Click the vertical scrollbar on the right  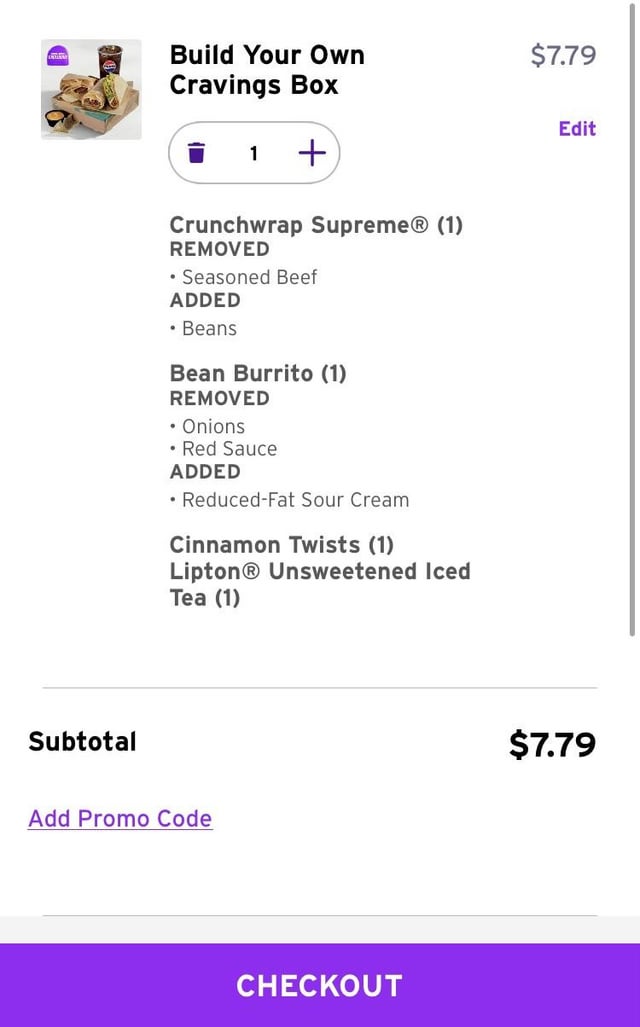point(631,320)
